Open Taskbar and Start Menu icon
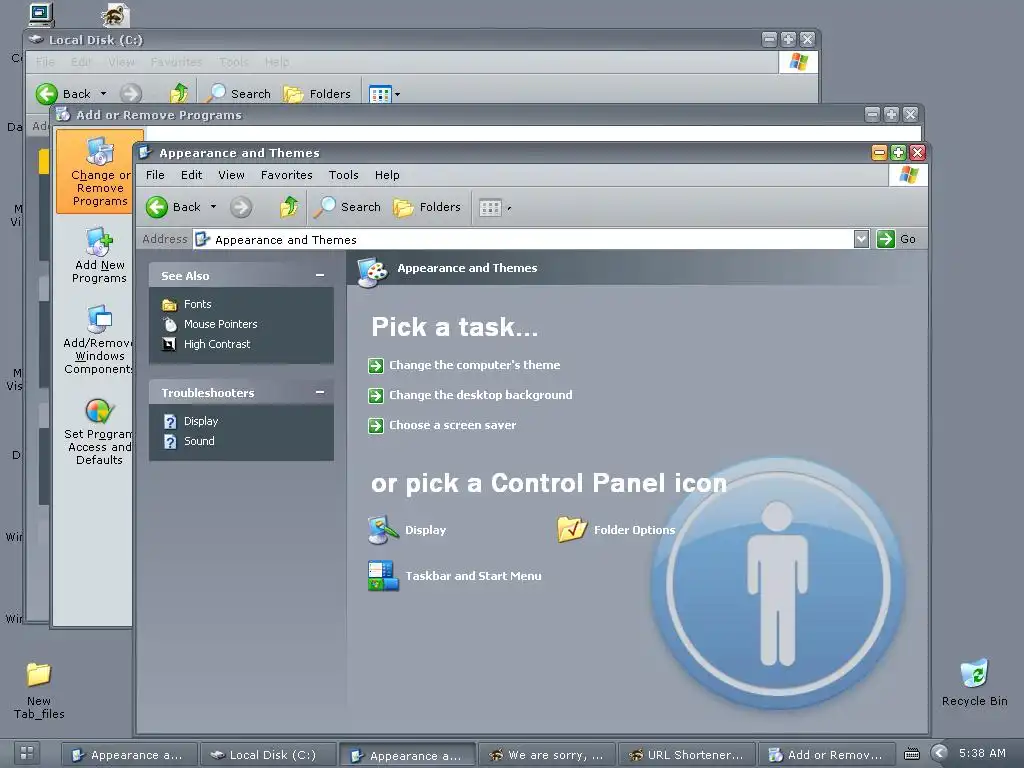 click(x=455, y=575)
